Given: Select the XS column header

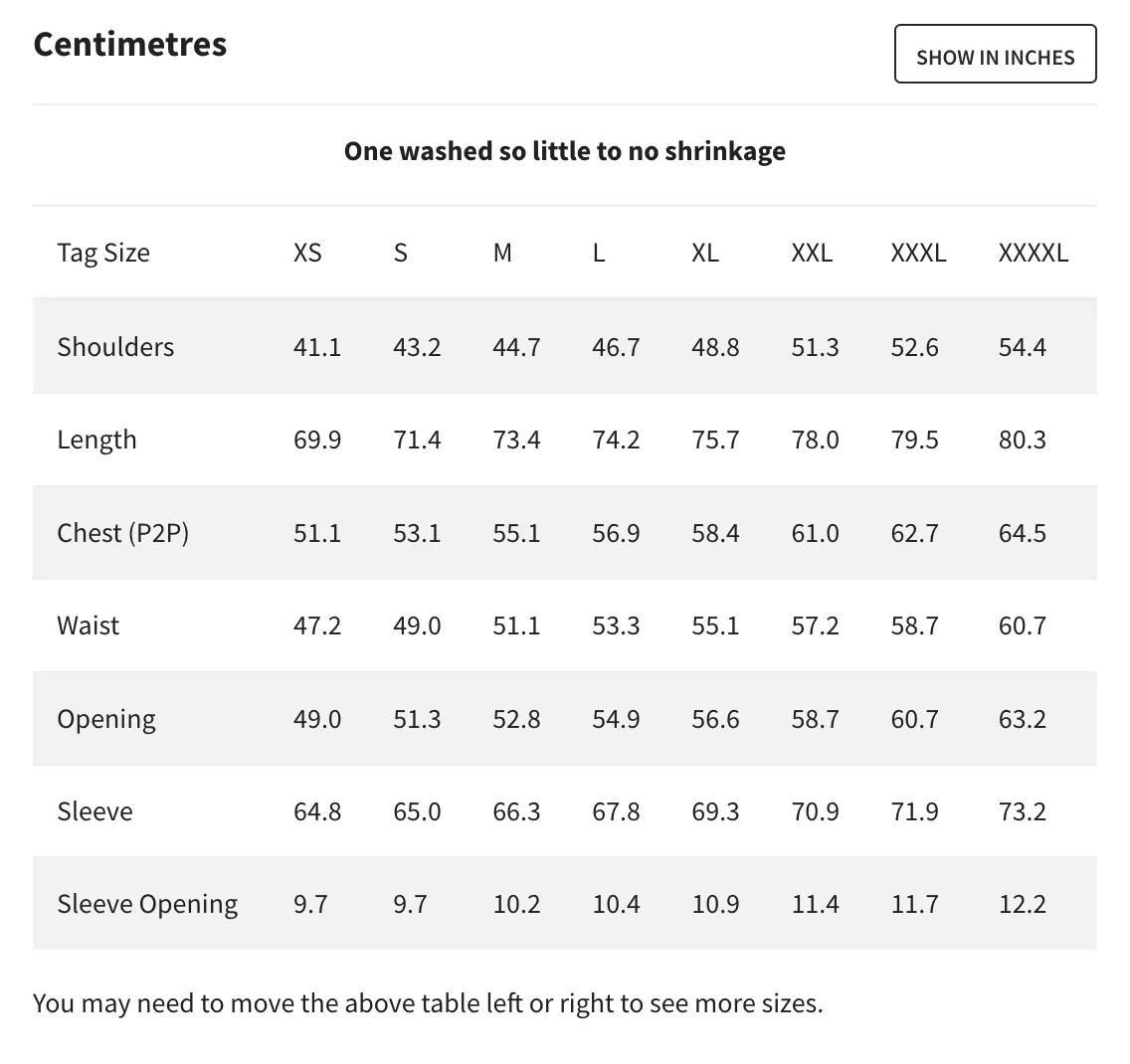Looking at the screenshot, I should (x=307, y=253).
